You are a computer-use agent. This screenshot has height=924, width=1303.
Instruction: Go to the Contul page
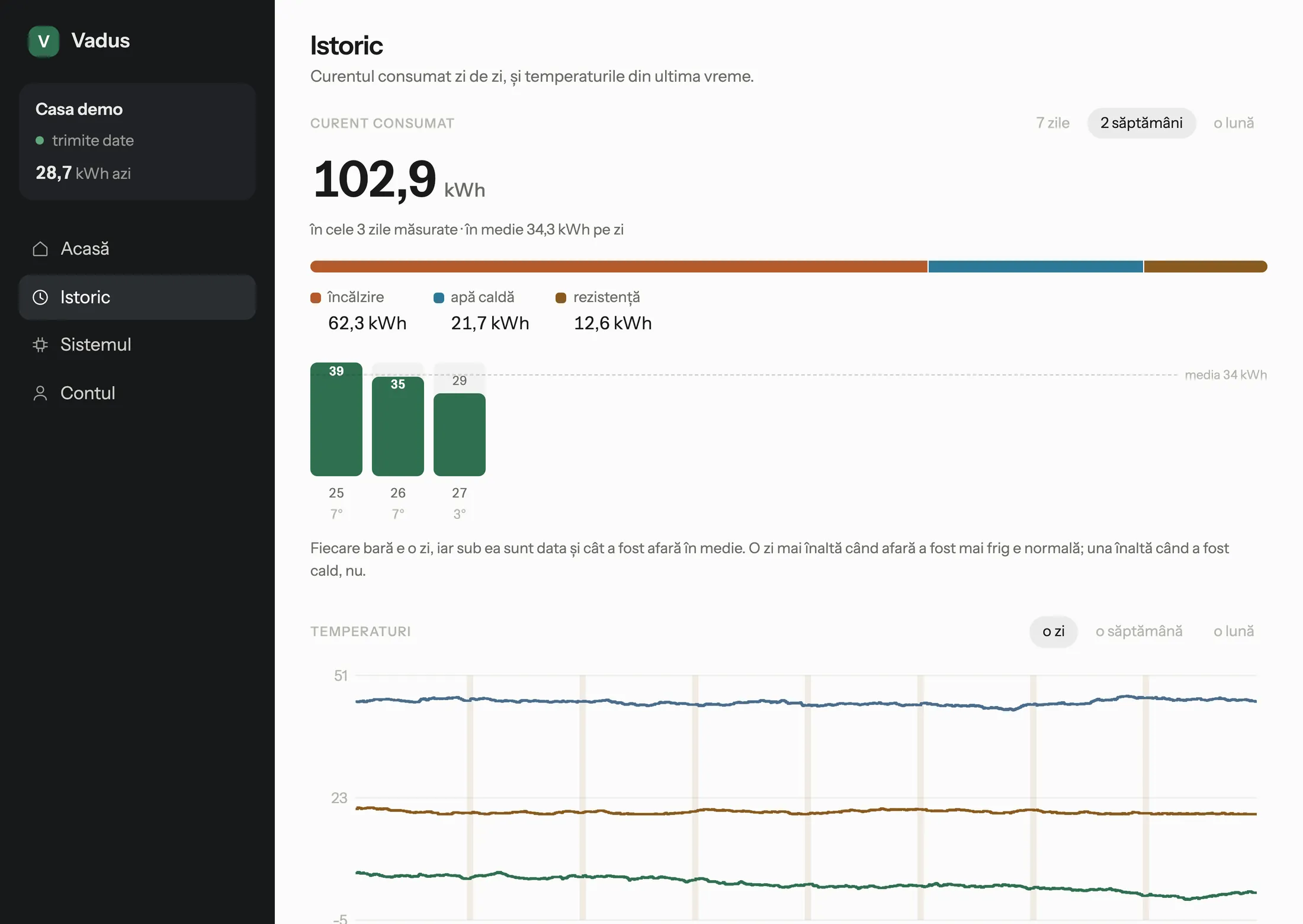[x=137, y=393]
